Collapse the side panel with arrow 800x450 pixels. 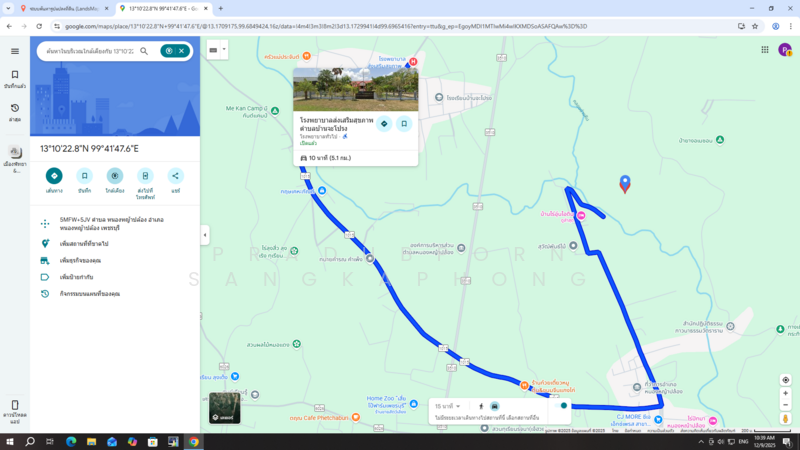205,235
